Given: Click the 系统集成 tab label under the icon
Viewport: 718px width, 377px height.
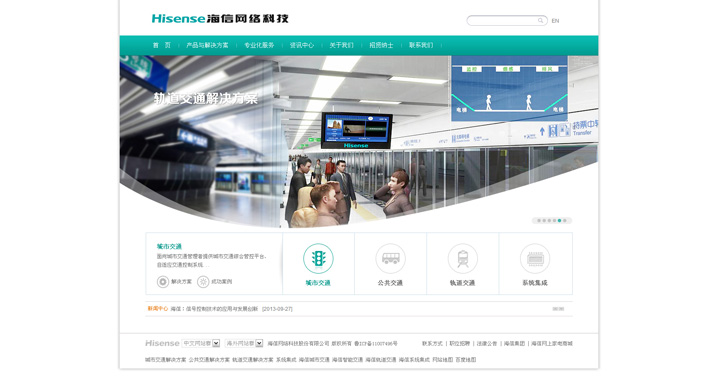Looking at the screenshot, I should pyautogui.click(x=535, y=283).
